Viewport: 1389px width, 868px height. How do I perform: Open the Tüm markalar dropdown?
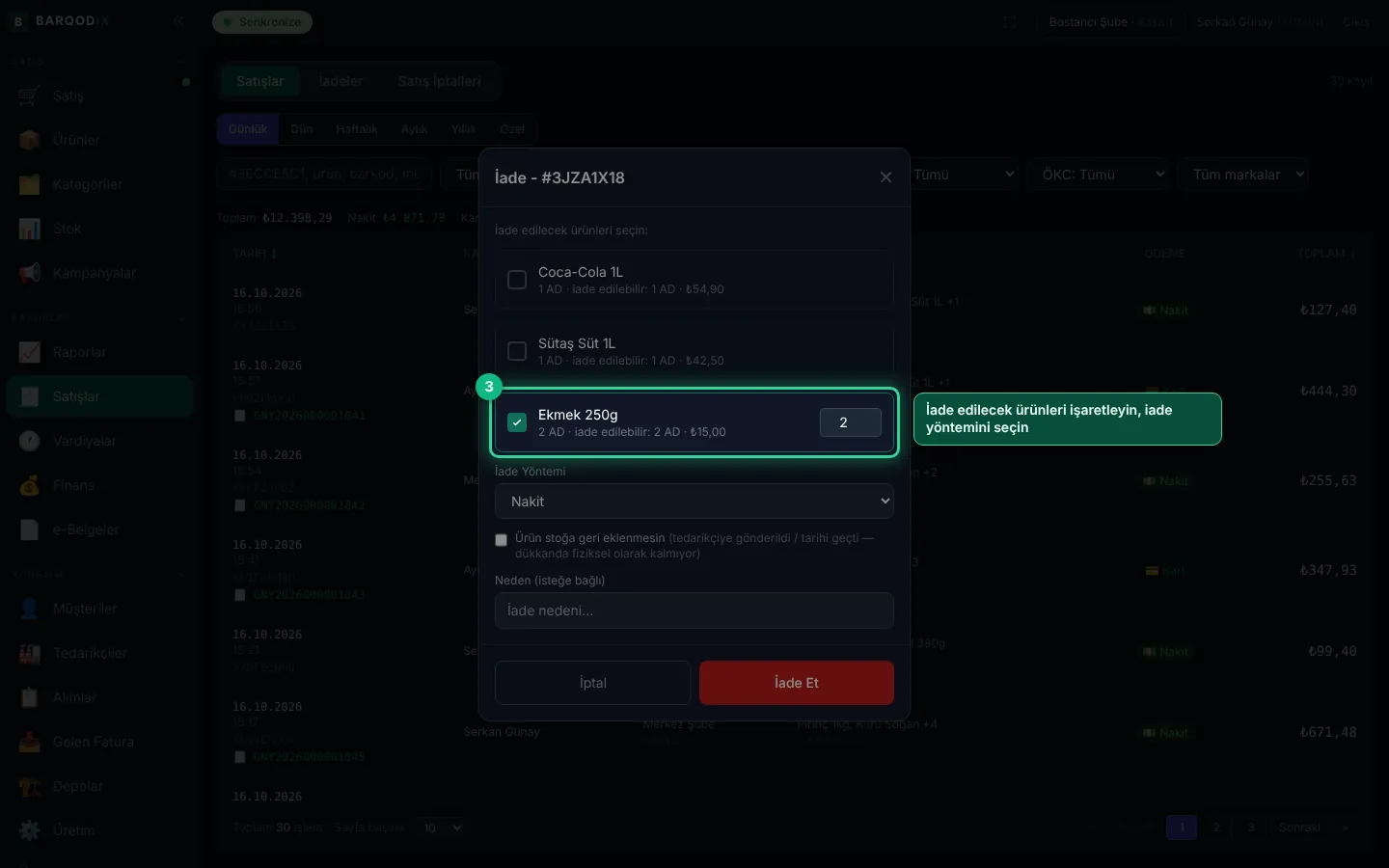point(1243,175)
